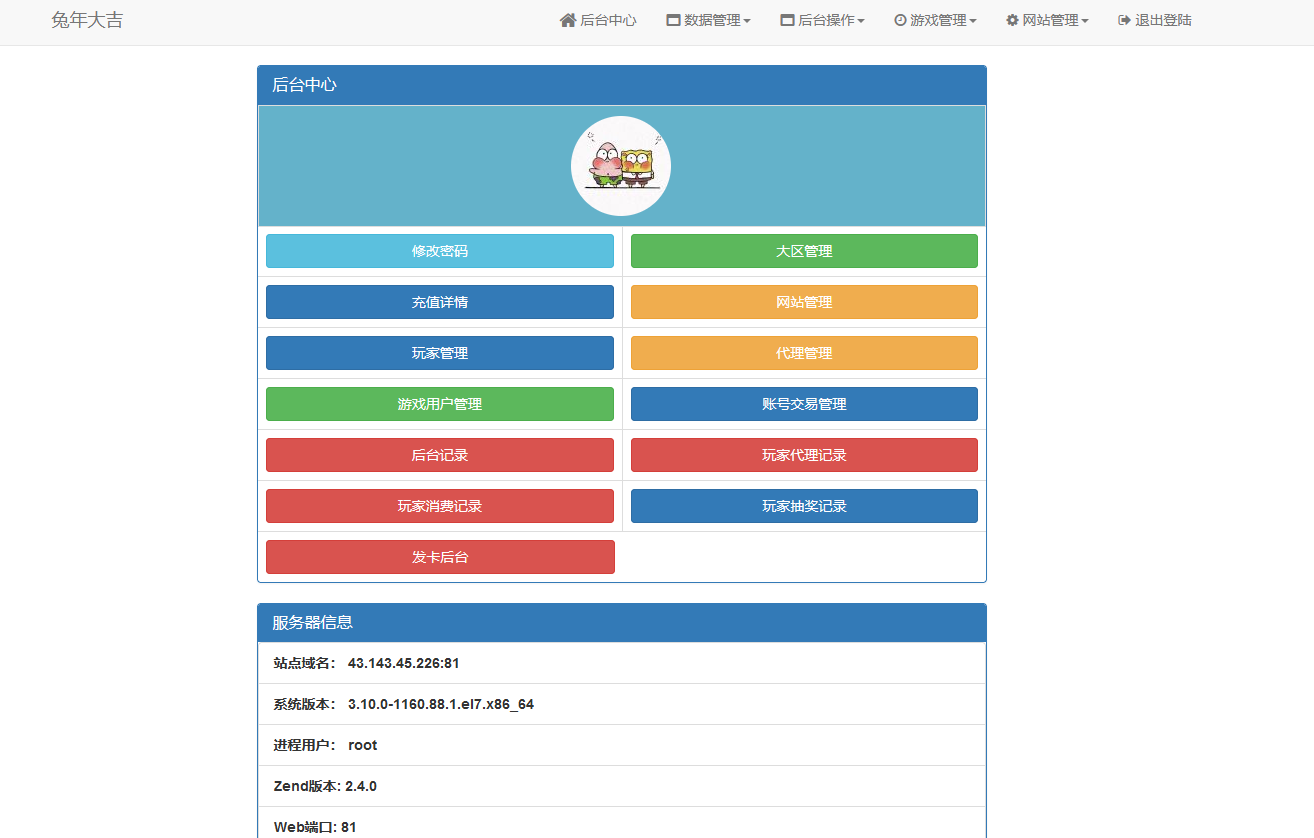
Task: Click the Zend版本: 2.4.0 row
Action: [622, 786]
